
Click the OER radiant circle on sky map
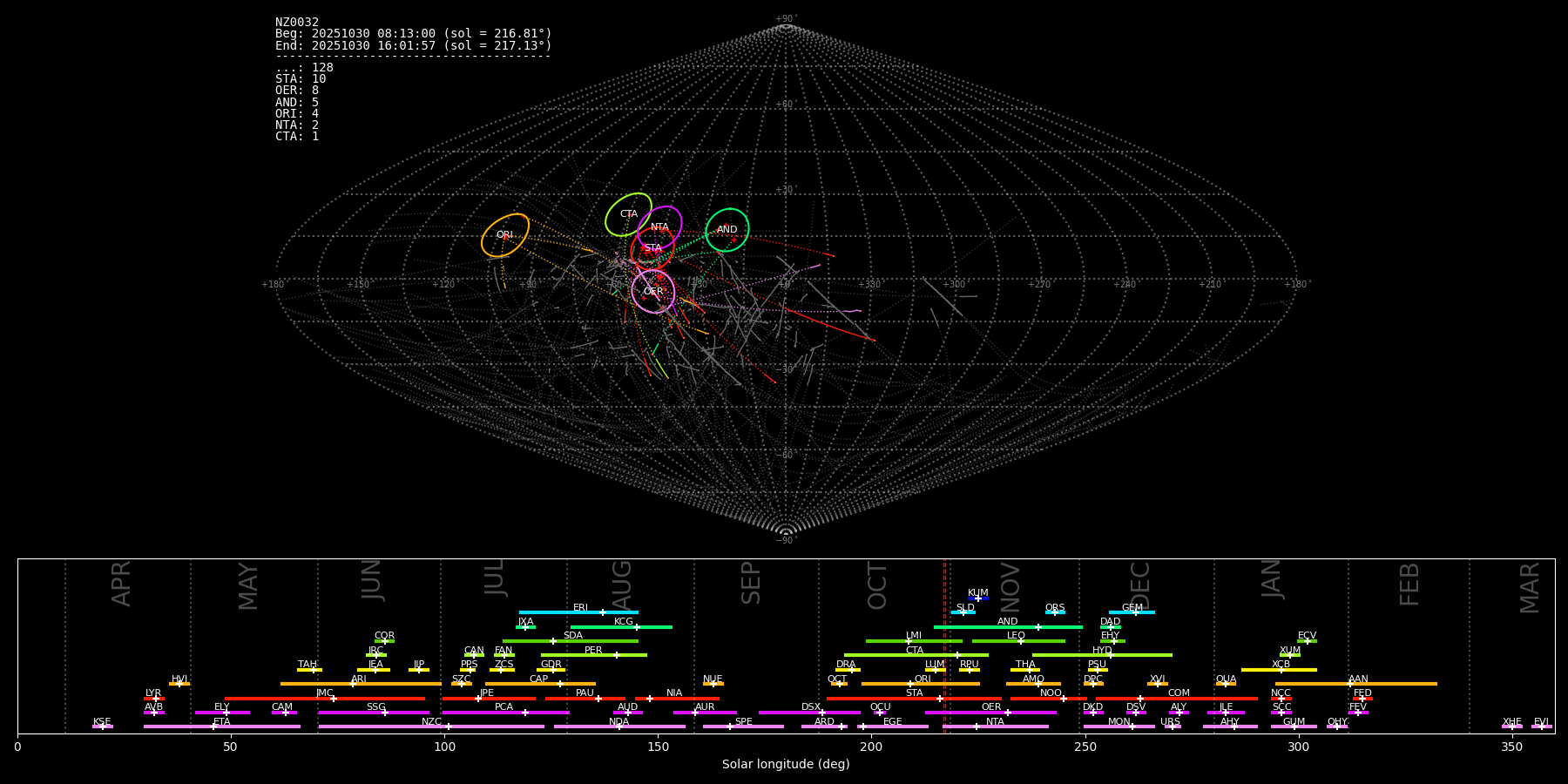click(x=653, y=292)
